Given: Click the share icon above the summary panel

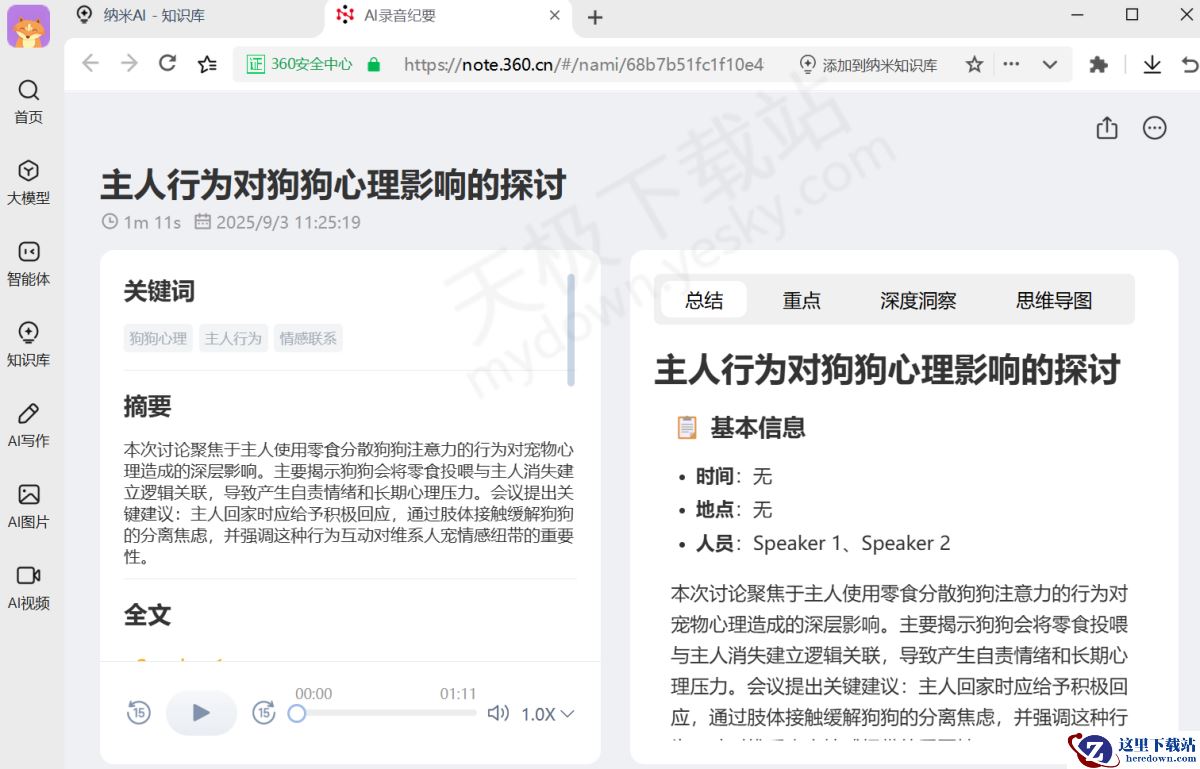Looking at the screenshot, I should coord(1106,128).
